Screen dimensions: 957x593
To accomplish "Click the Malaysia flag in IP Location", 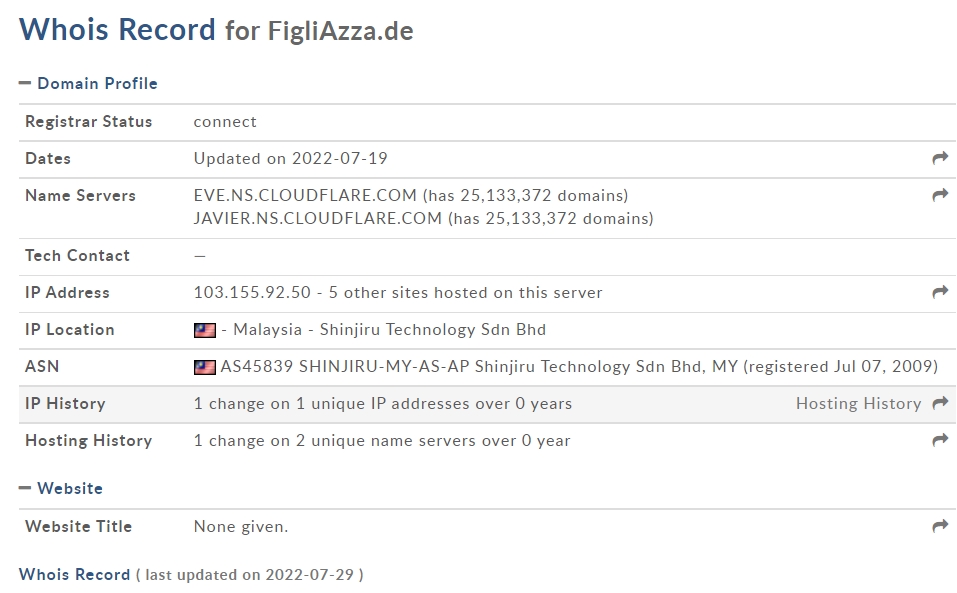I will coord(204,330).
